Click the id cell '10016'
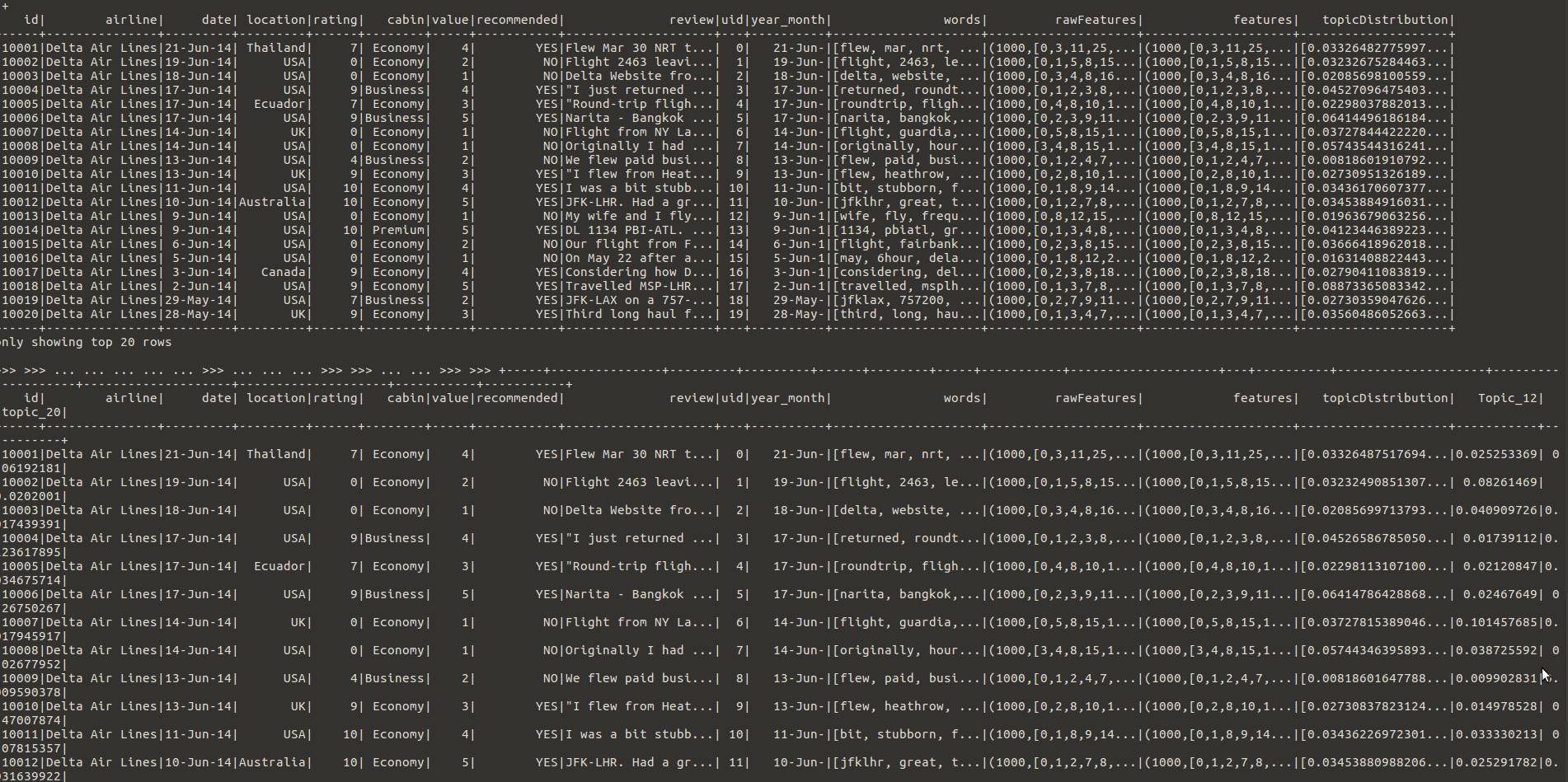1568x782 pixels. pos(21,258)
